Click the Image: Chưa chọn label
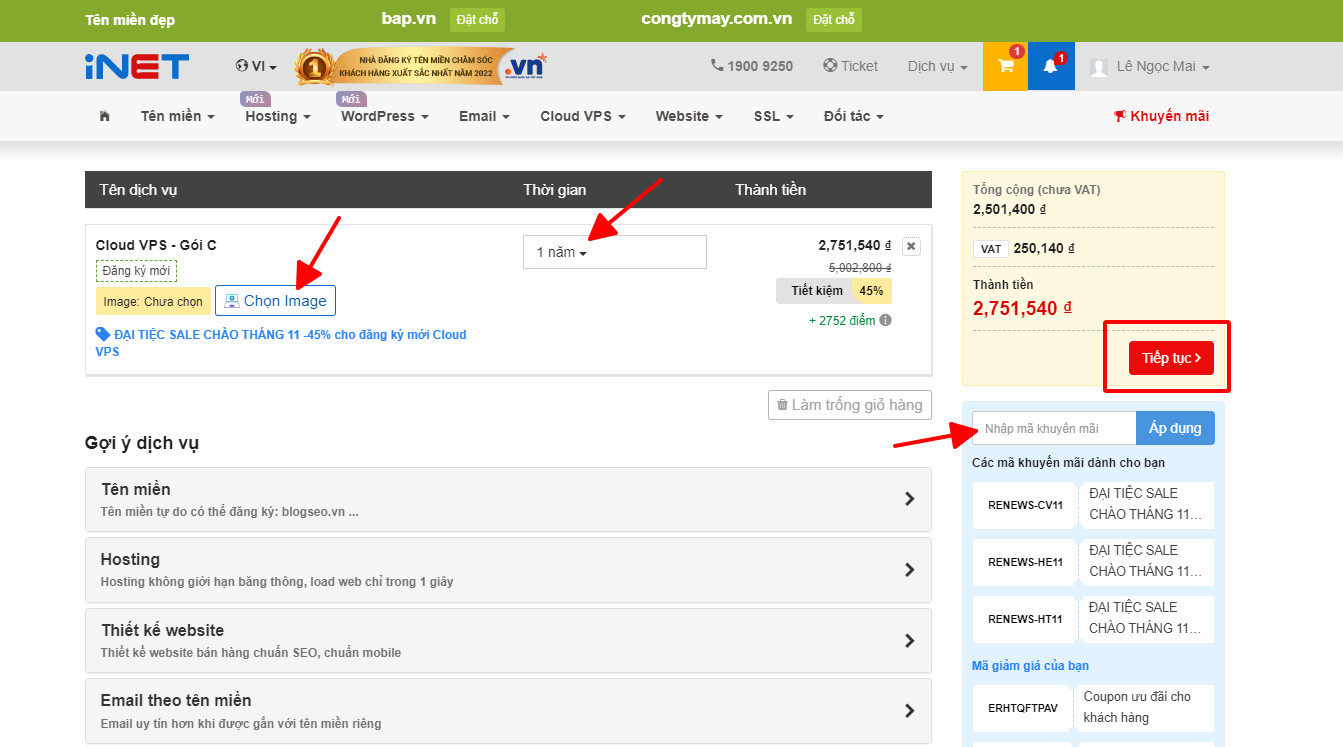The image size is (1343, 747). pyautogui.click(x=153, y=301)
